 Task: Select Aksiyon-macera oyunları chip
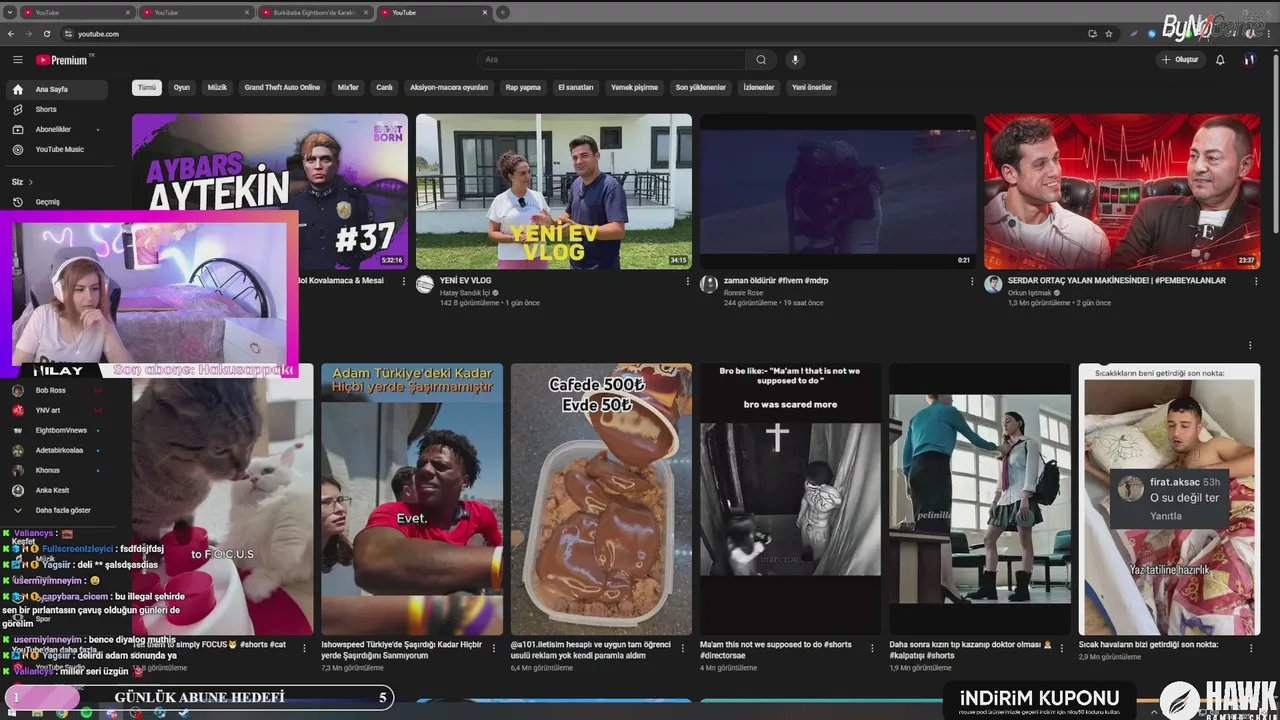pos(449,87)
